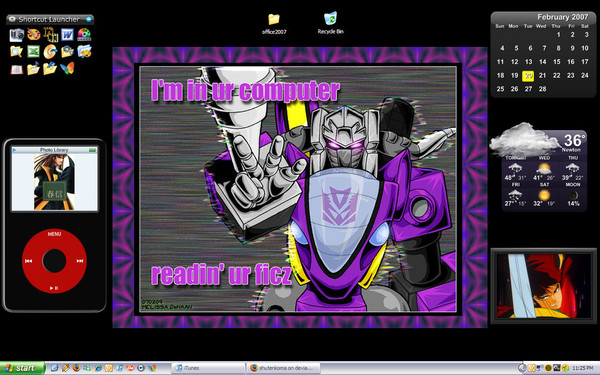Select February 14 on the calendar
Viewport: 600px width, 375px height.
pos(543,62)
